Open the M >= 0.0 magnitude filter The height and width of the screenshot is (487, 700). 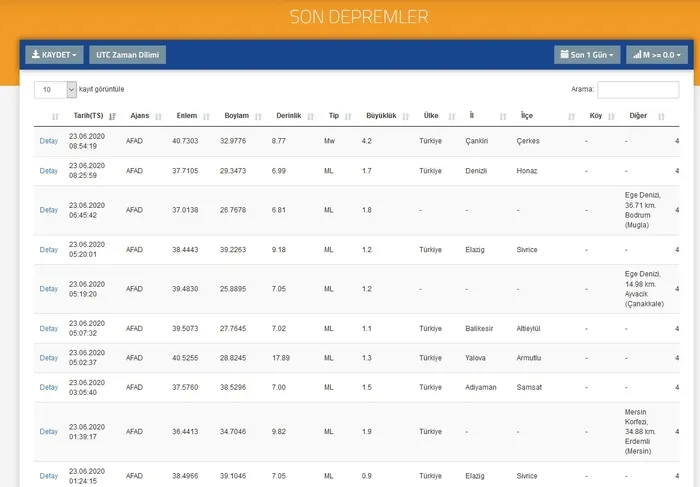tap(656, 55)
